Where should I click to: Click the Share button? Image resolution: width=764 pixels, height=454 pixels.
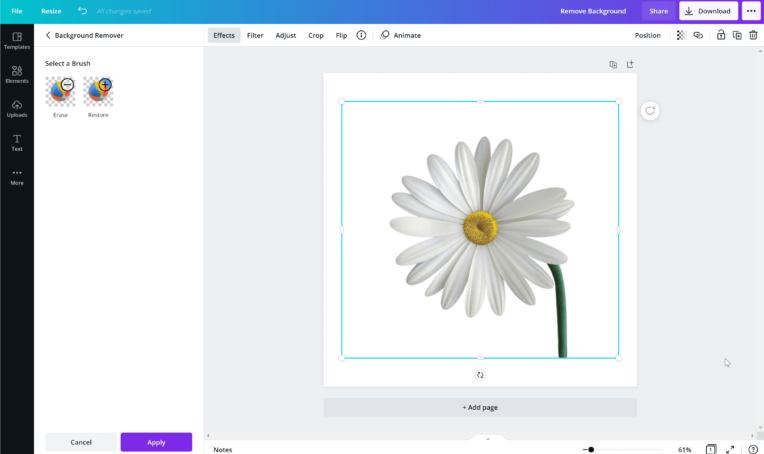[x=659, y=11]
